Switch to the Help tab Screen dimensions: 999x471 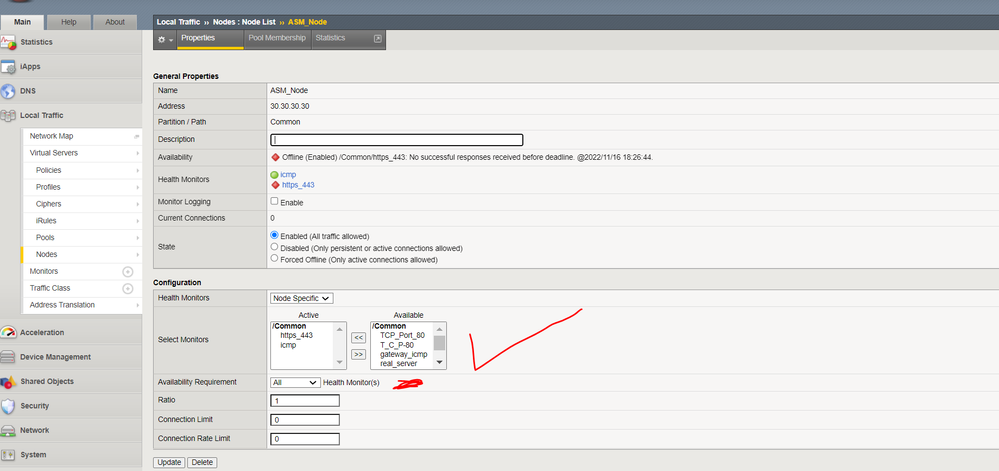[69, 21]
